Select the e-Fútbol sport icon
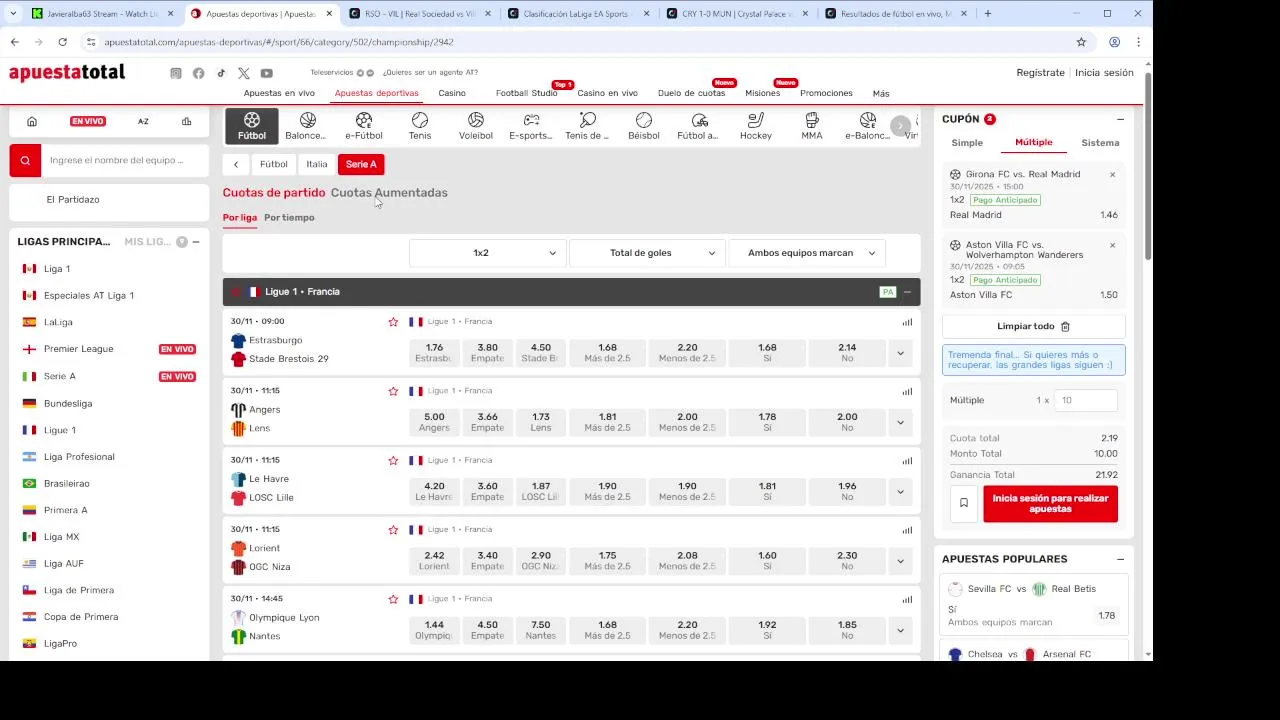1280x720 pixels. [x=364, y=126]
